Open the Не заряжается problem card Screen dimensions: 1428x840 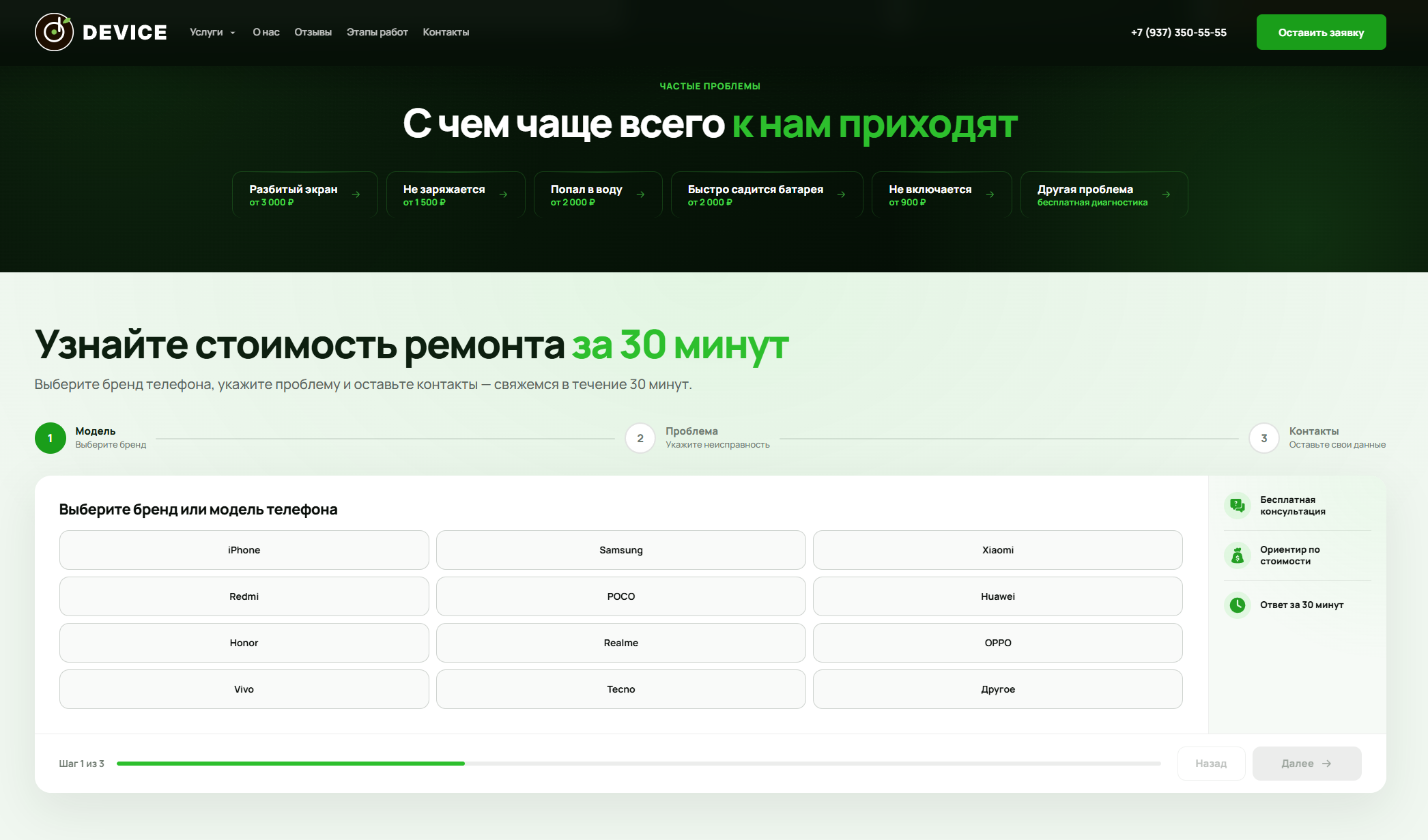pos(456,194)
